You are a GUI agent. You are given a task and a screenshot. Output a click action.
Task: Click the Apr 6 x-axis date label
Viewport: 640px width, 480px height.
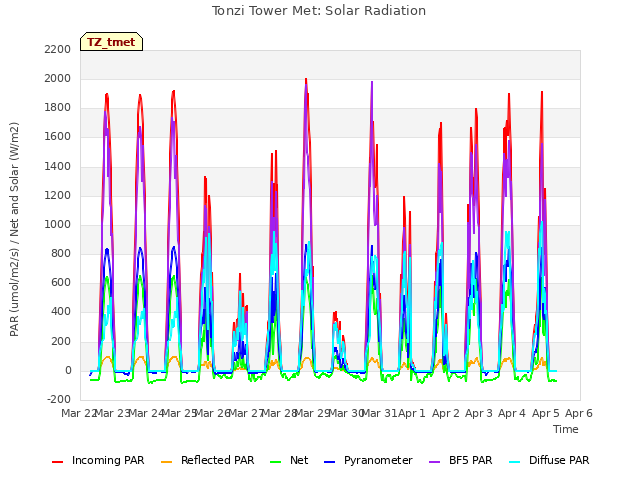[x=579, y=413]
